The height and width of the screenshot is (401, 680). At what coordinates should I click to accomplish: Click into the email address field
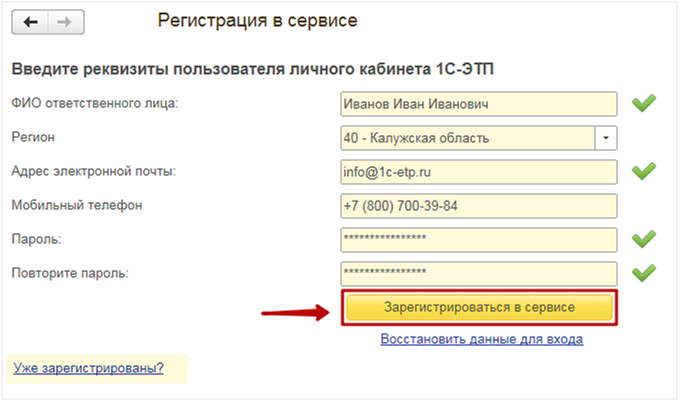coord(478,171)
